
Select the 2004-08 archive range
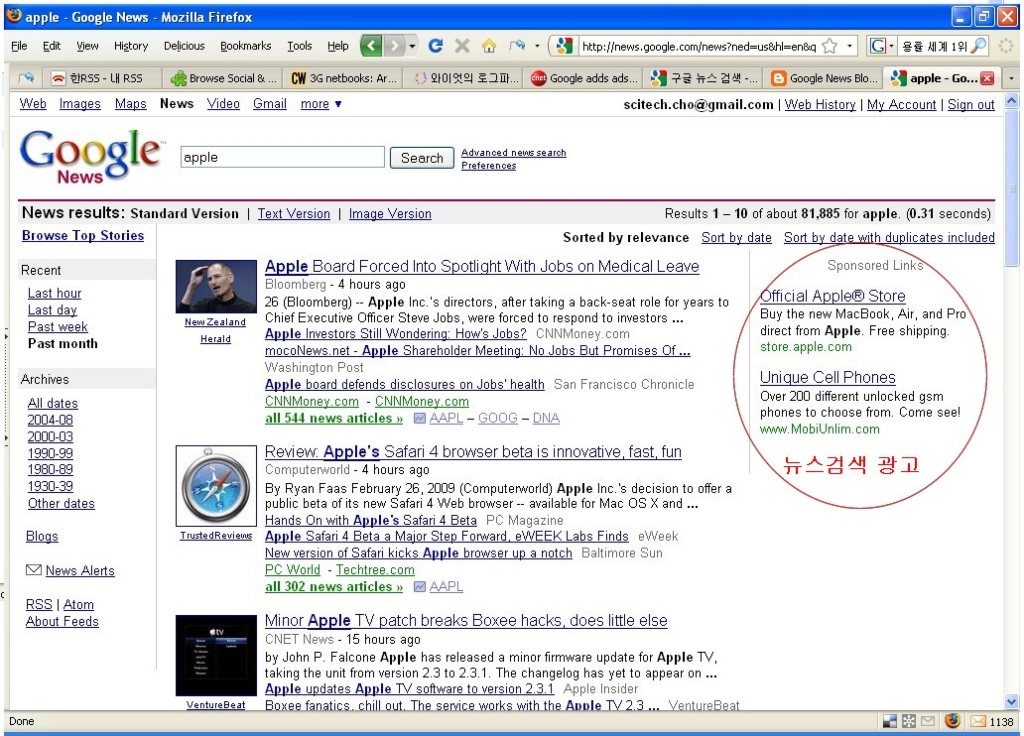coord(50,420)
